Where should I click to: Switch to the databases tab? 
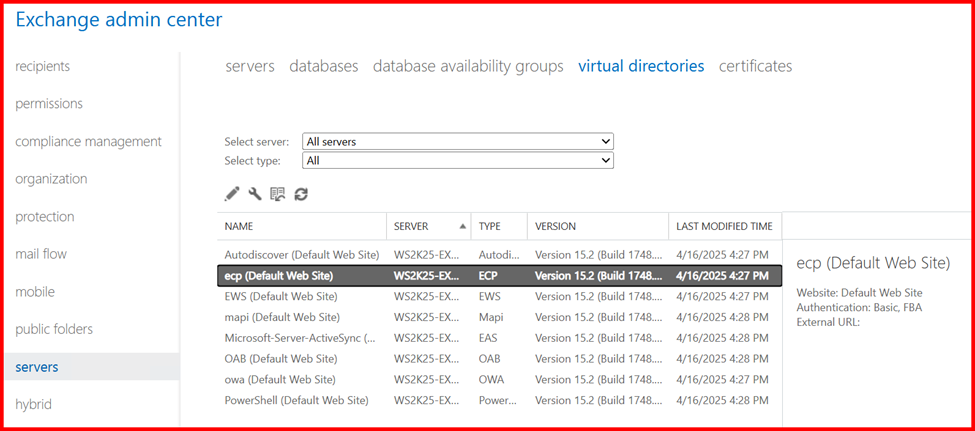323,66
